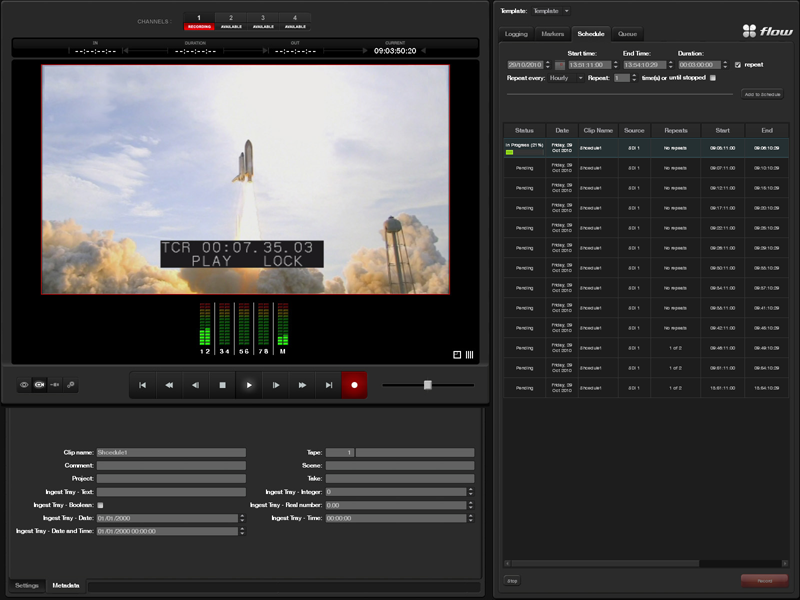The width and height of the screenshot is (800, 600).
Task: Switch to the Markers tab
Action: (552, 34)
